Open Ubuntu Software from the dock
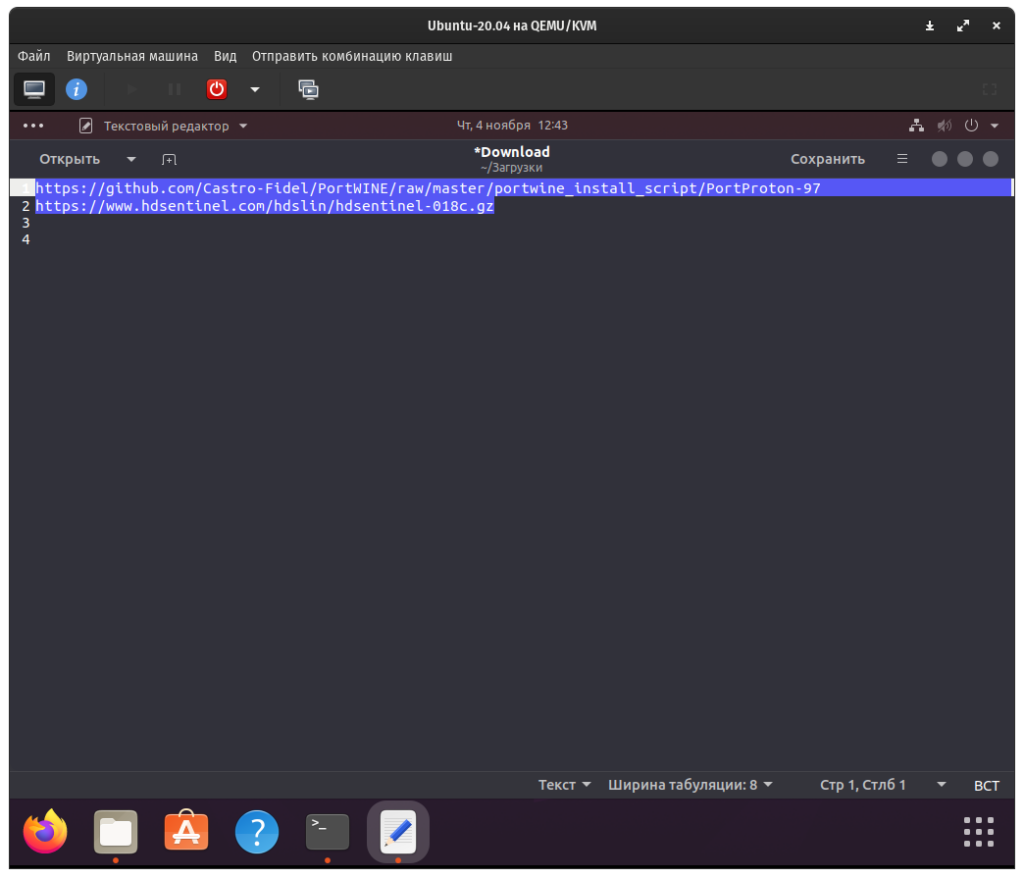The height and width of the screenshot is (878, 1024). pos(186,832)
